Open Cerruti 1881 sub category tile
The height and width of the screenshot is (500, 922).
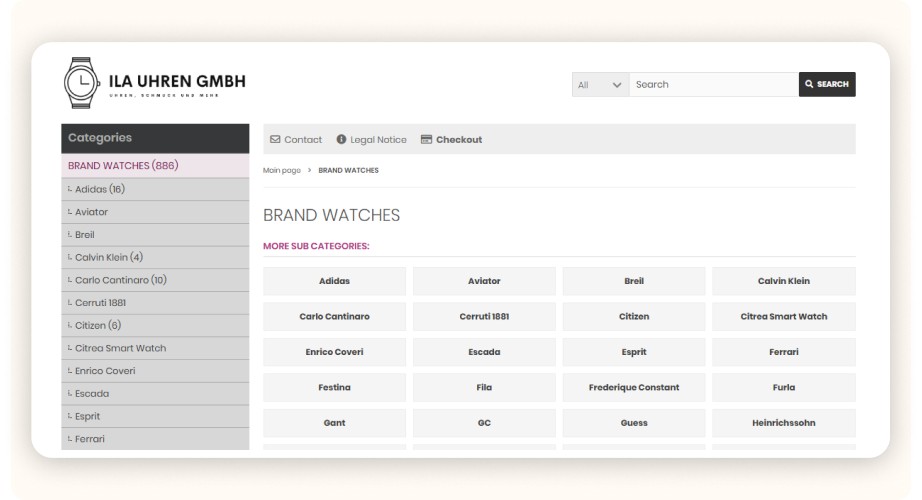click(484, 316)
